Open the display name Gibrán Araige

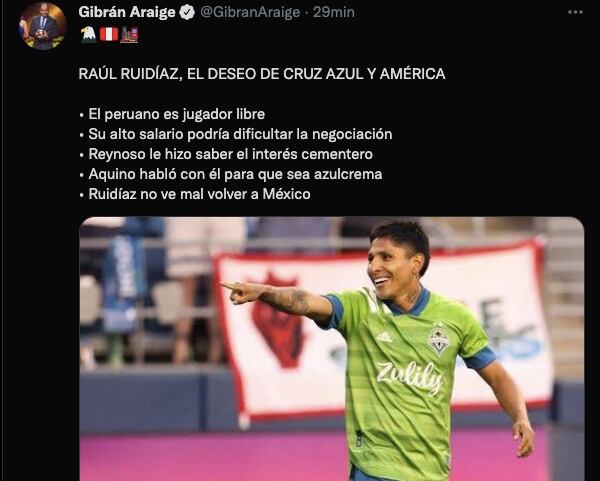(x=127, y=12)
